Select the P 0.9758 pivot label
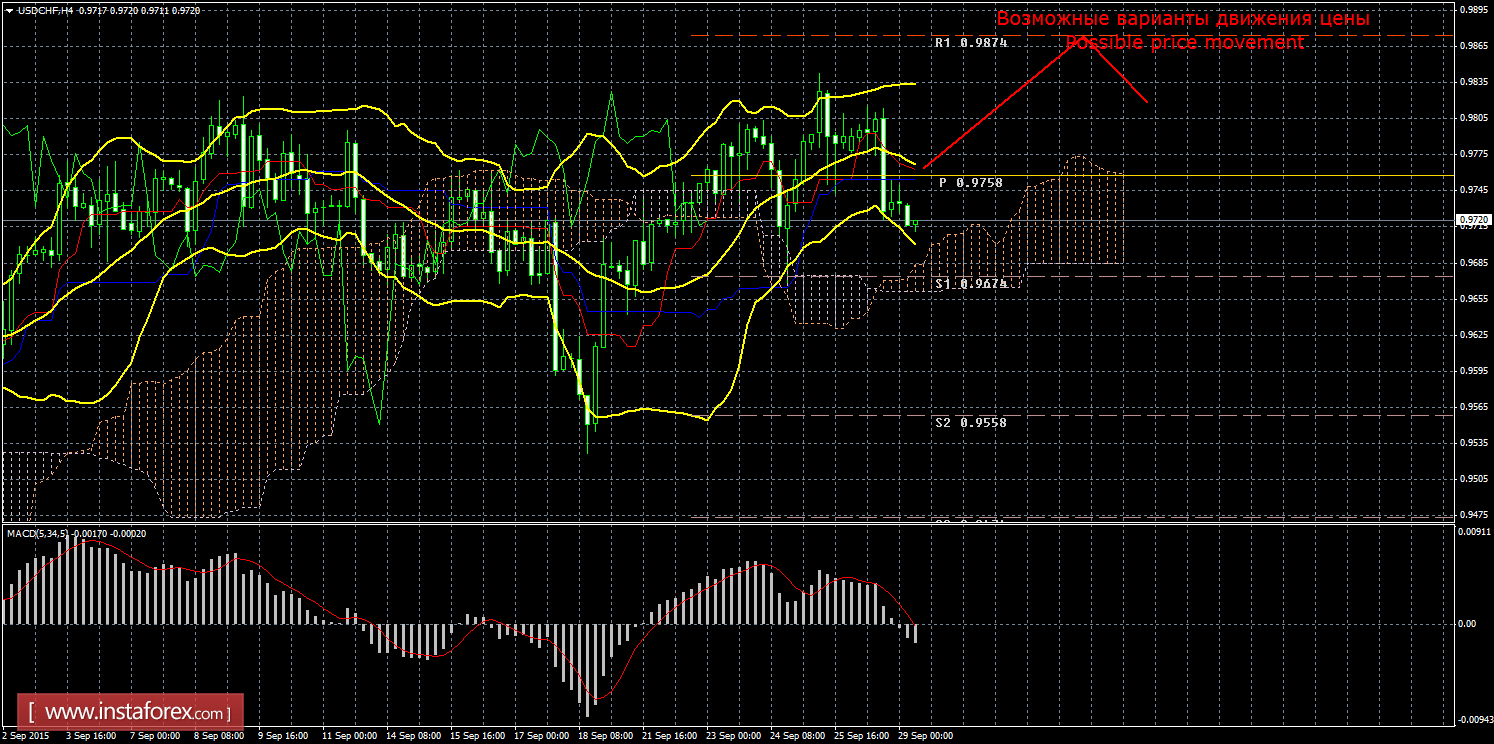The height and width of the screenshot is (744, 1494). coord(970,183)
